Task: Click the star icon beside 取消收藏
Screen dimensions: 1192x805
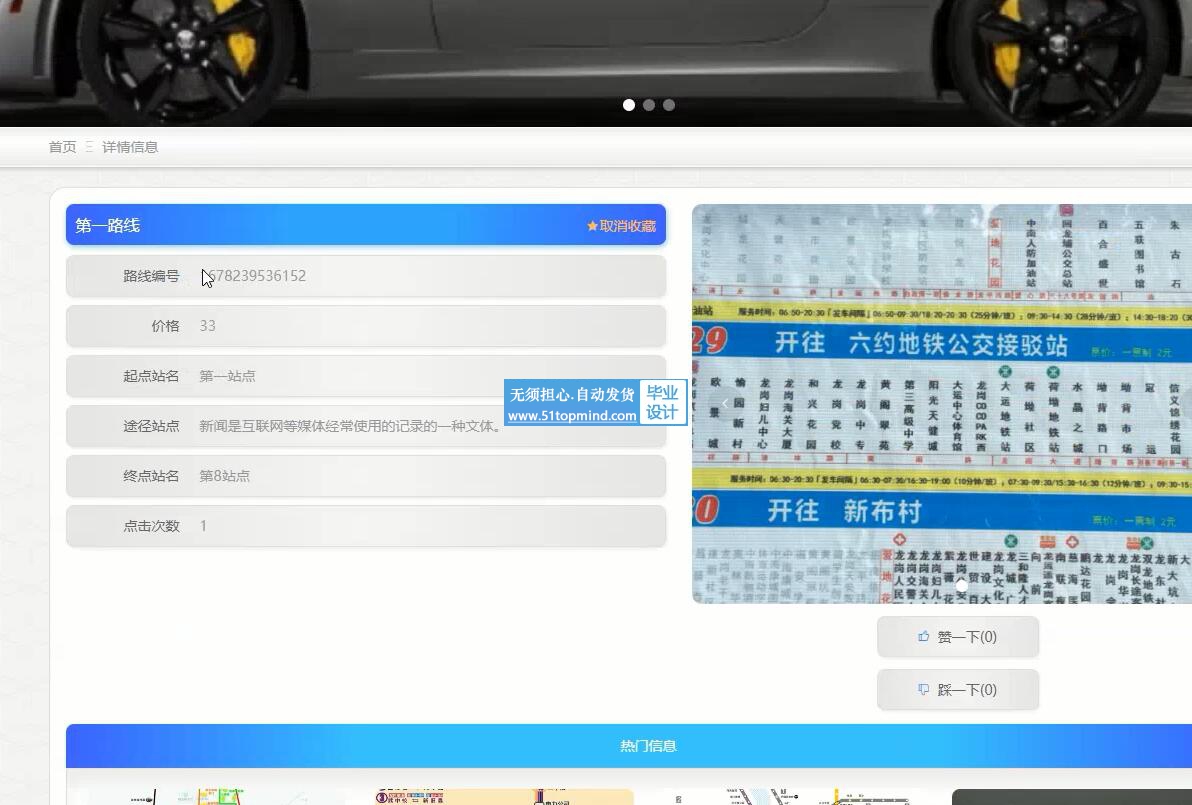Action: pos(592,226)
